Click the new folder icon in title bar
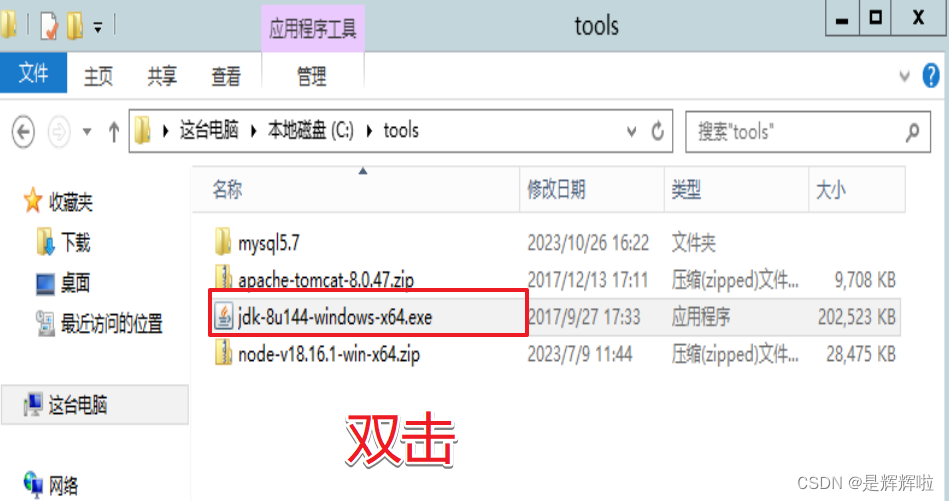The width and height of the screenshot is (949, 501). point(75,26)
